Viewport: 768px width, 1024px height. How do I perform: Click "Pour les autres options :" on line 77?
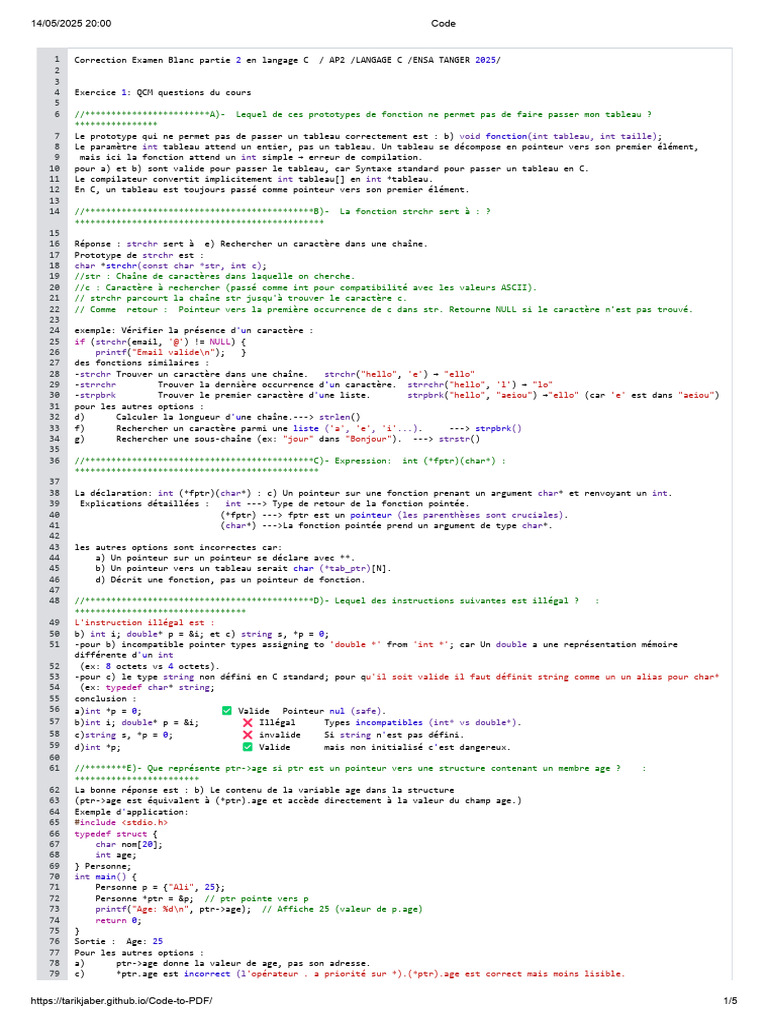click(x=139, y=953)
